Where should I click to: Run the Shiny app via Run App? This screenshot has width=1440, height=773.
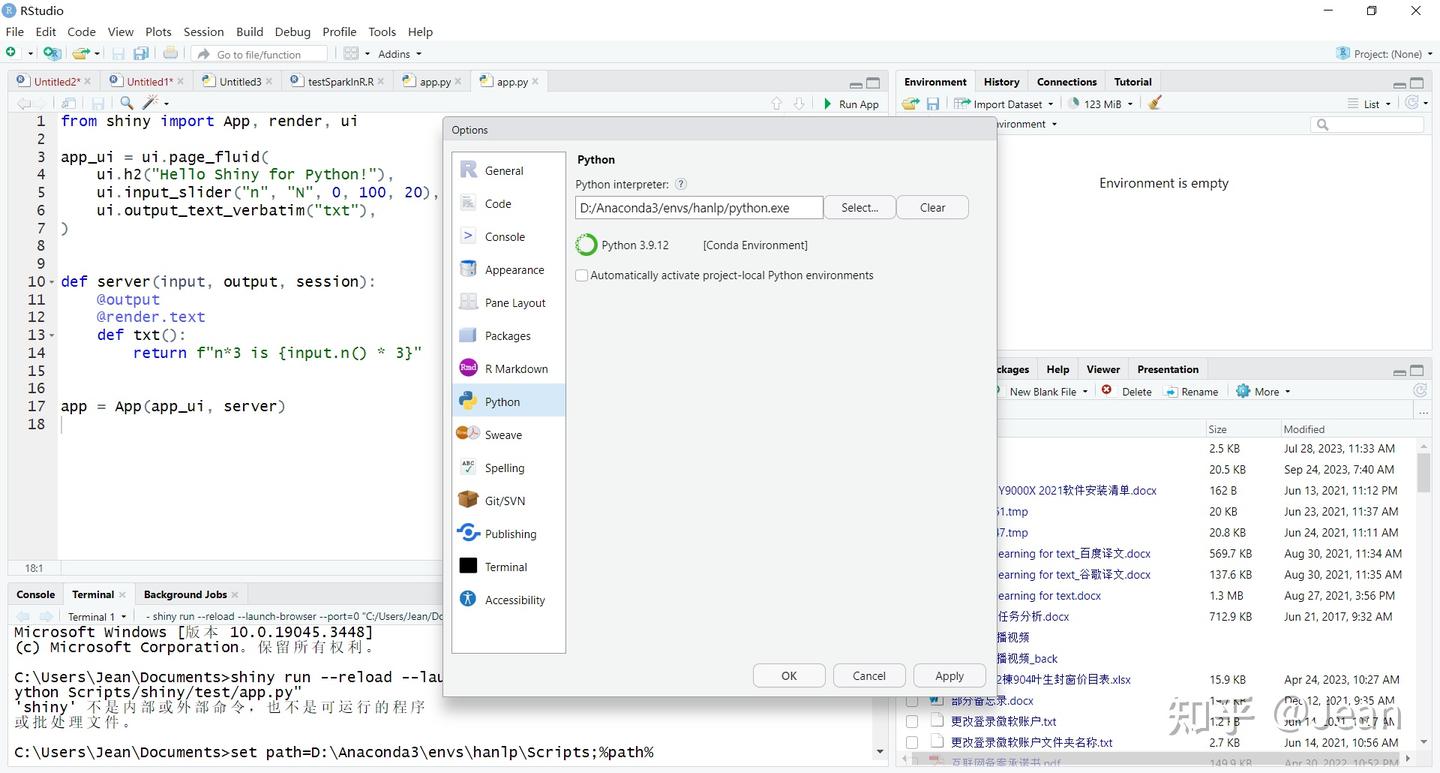coord(851,103)
